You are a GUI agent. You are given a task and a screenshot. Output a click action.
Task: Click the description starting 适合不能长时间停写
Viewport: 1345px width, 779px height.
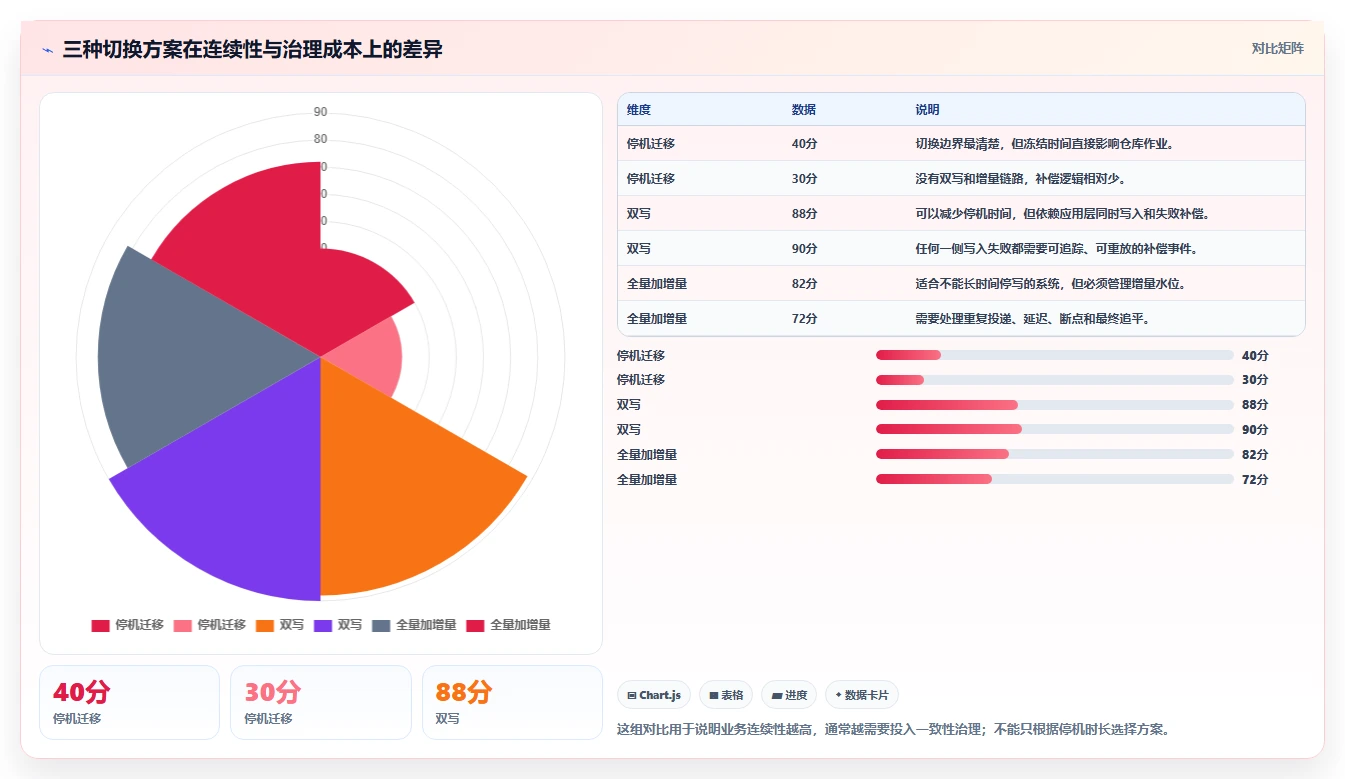(x=1050, y=284)
